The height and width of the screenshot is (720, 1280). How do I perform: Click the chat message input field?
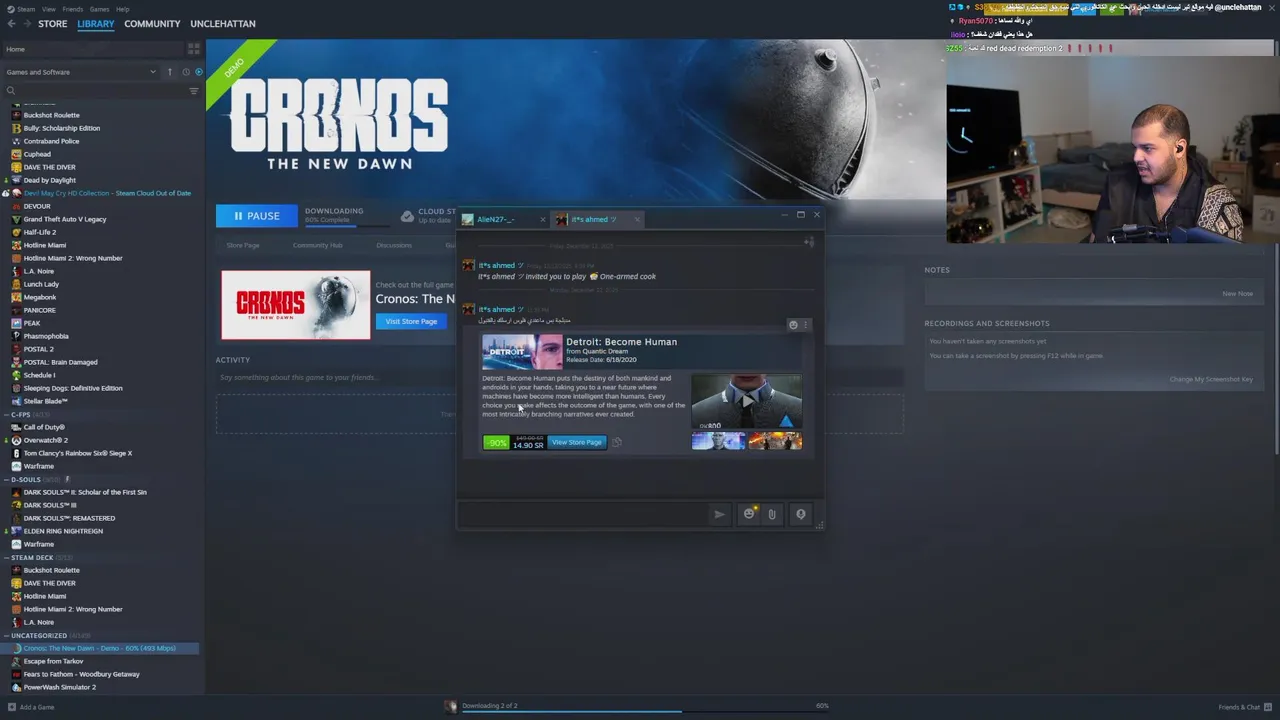pos(582,514)
